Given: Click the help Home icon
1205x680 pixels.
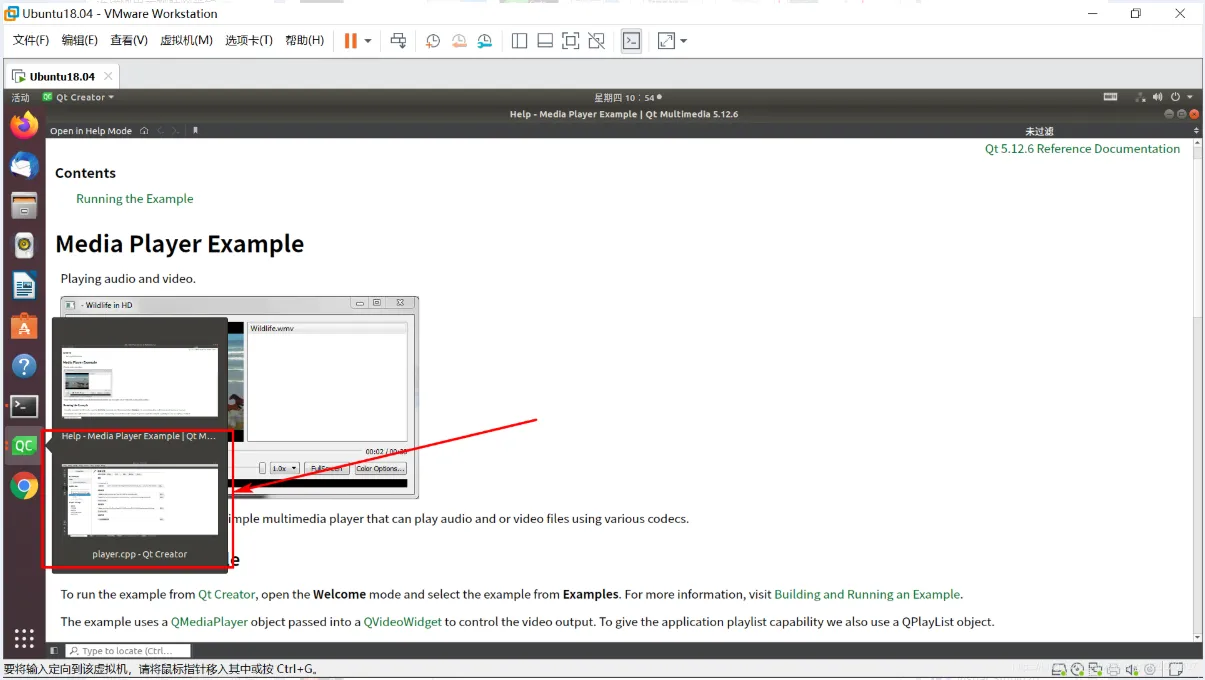Looking at the screenshot, I should (144, 131).
